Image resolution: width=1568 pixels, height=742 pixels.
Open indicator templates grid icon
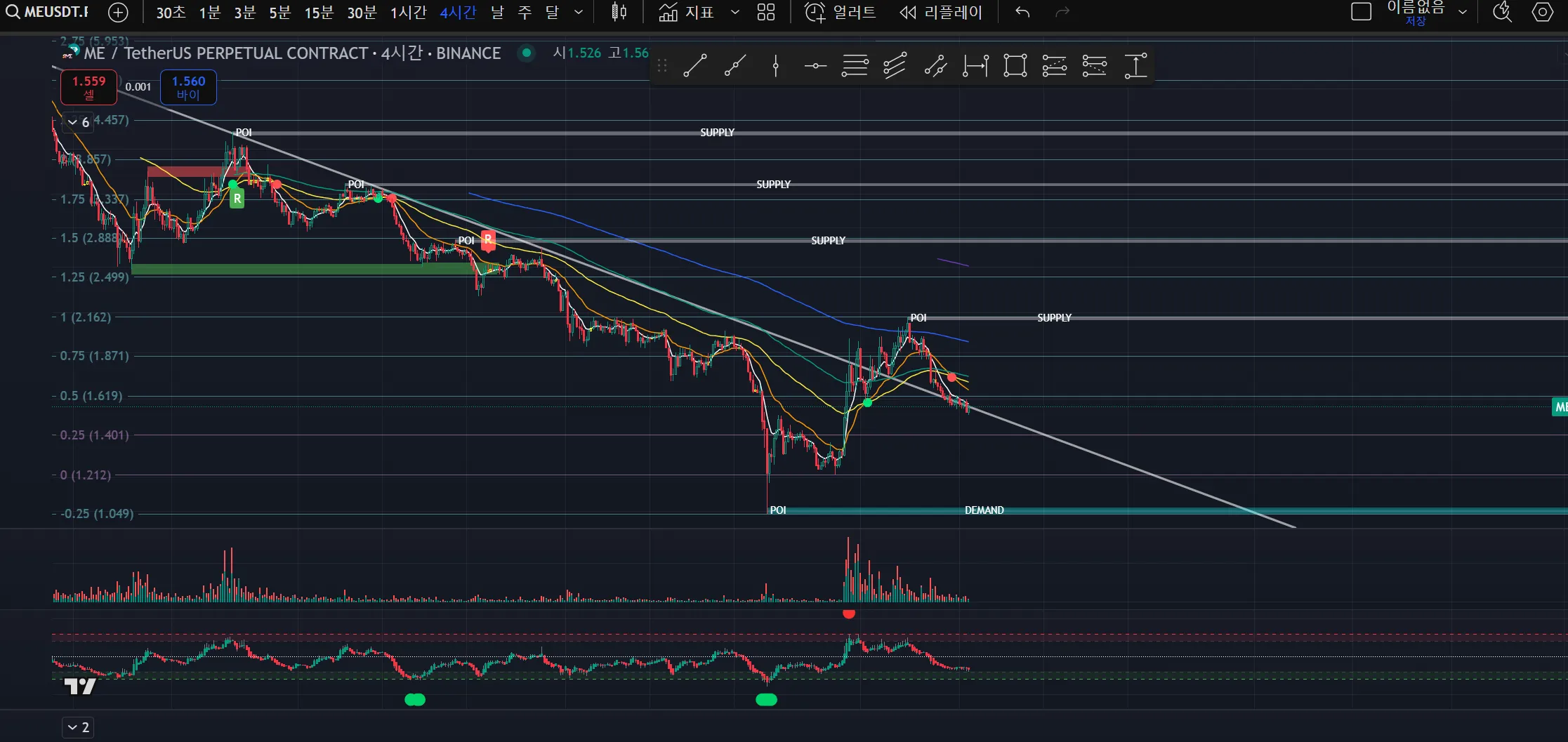coord(766,13)
